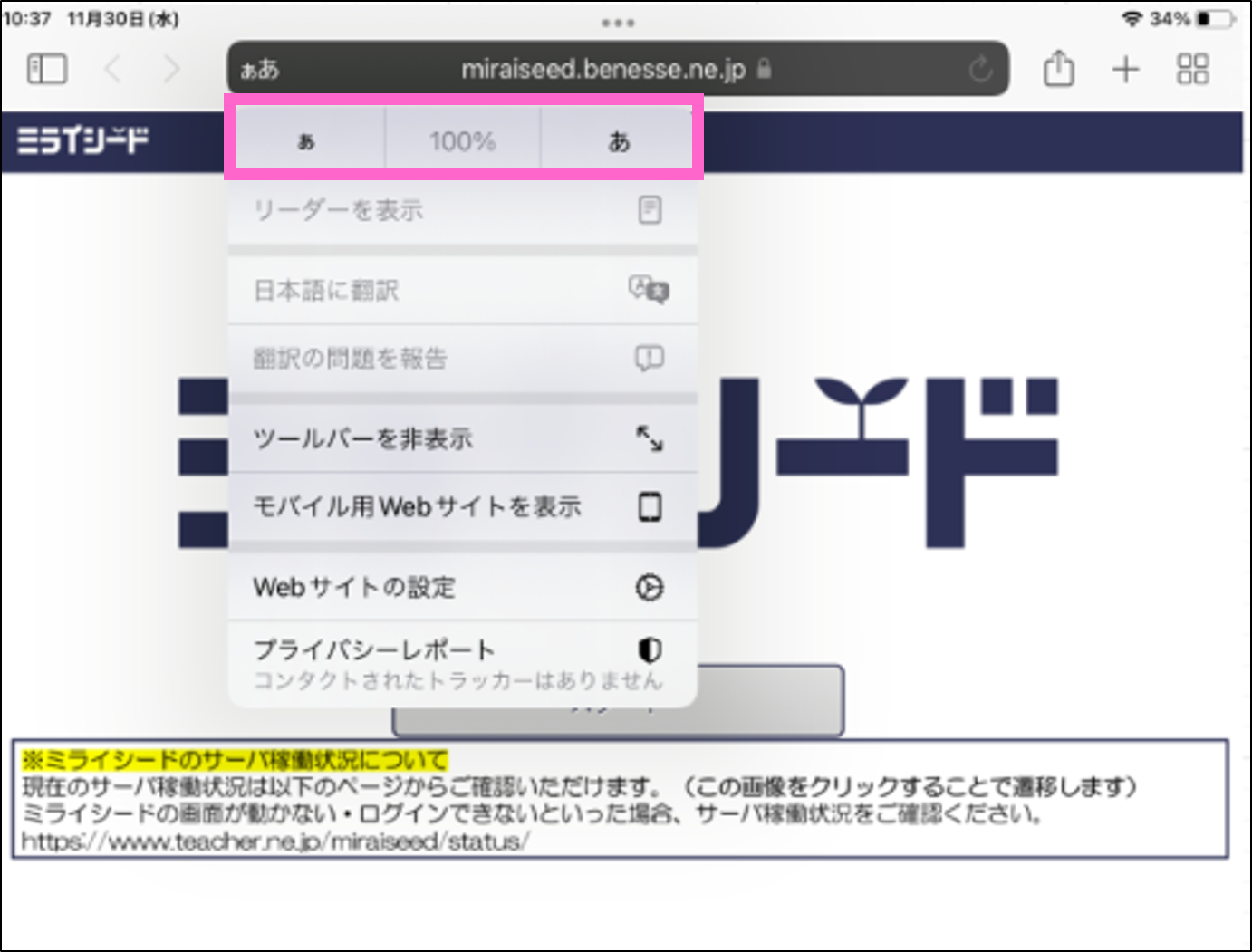
Task: Decrease text size with small あ
Action: [306, 141]
